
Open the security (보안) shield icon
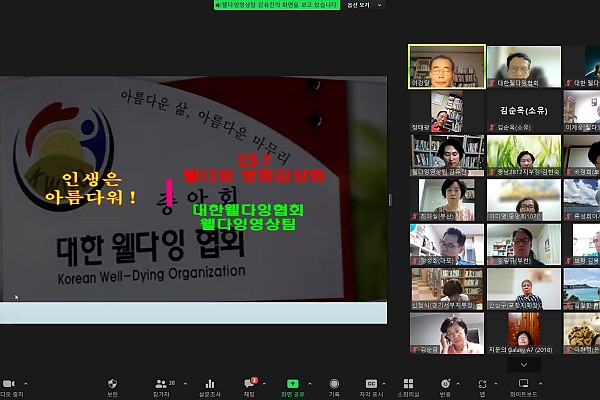pos(112,384)
